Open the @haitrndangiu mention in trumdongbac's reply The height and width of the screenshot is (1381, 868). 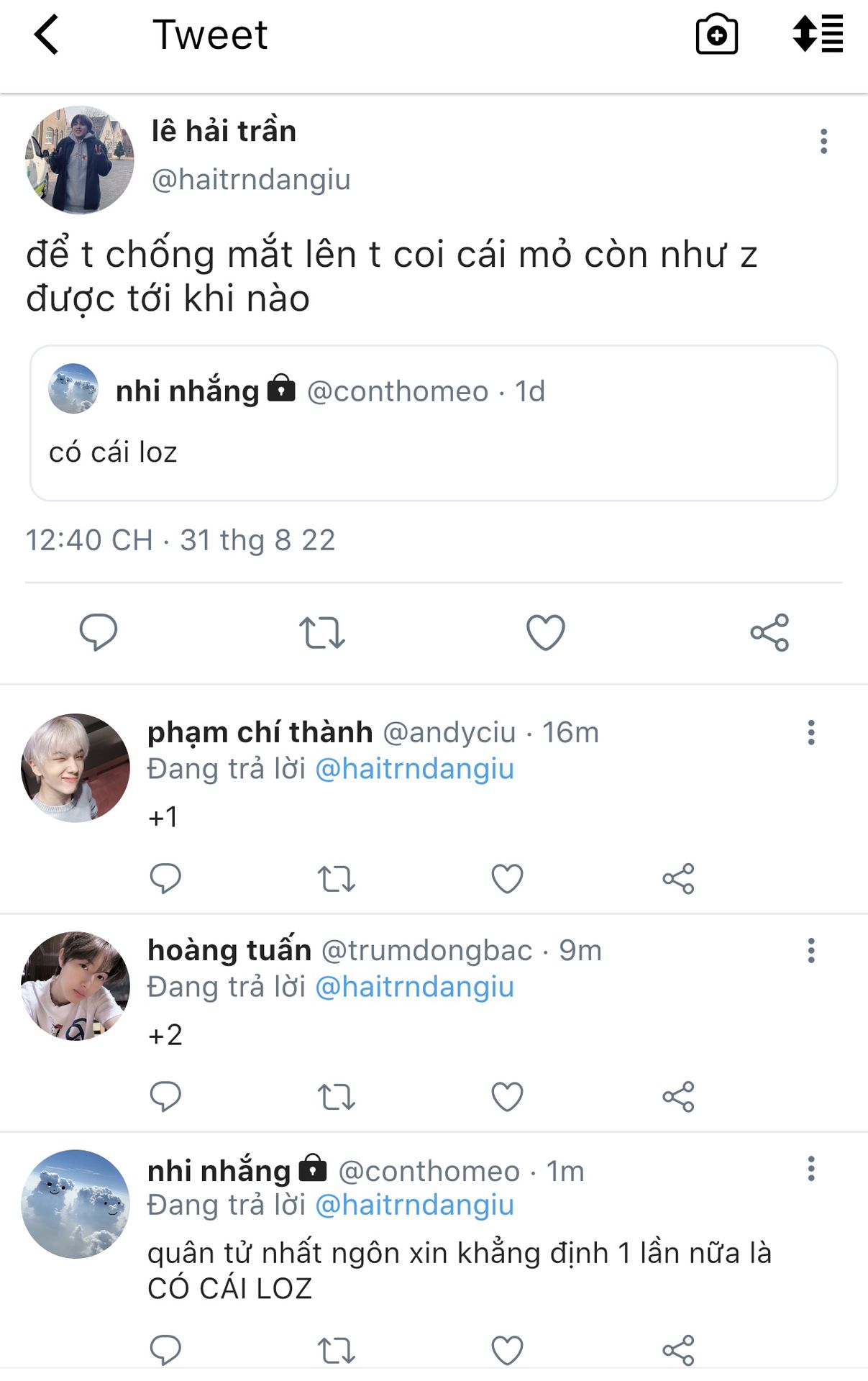click(x=415, y=987)
